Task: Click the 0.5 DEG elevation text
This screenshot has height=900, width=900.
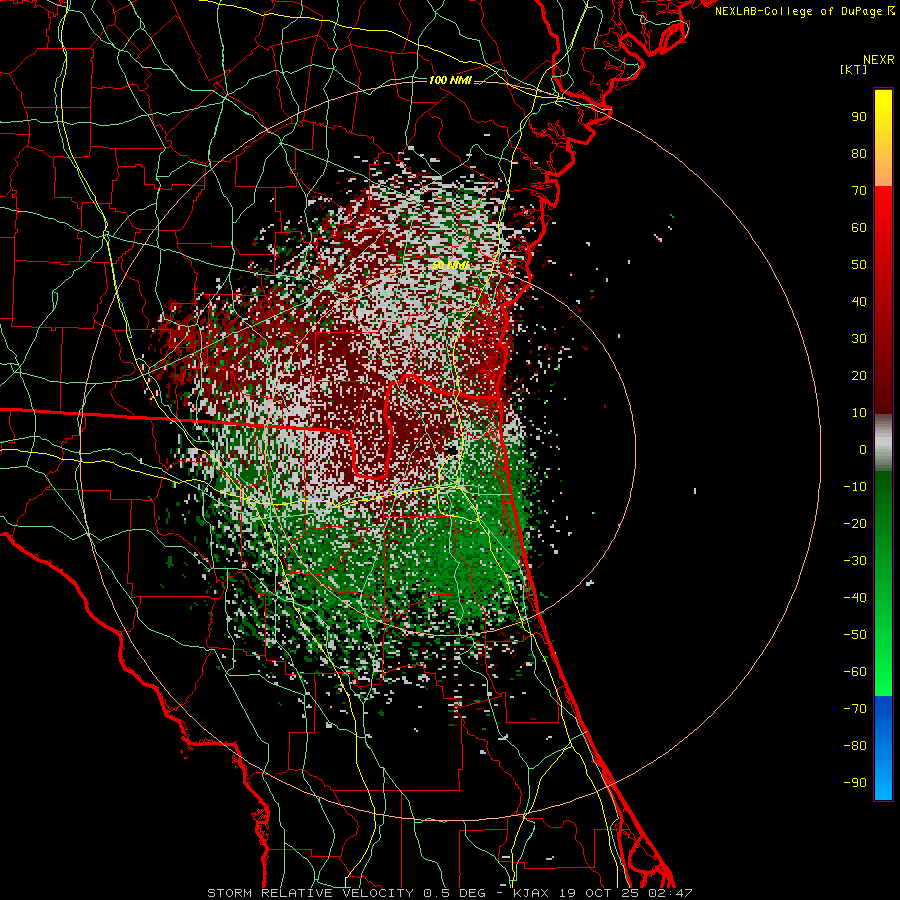Action: coord(455,893)
